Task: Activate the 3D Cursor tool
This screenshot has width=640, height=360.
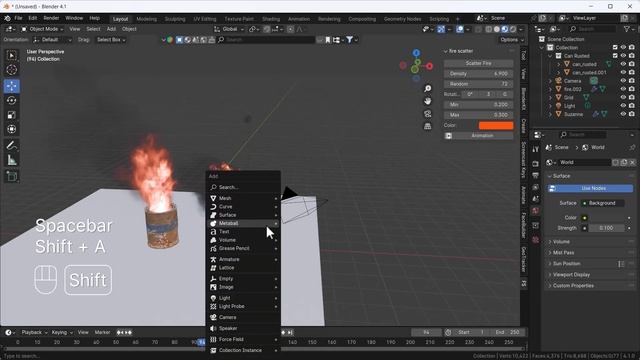Action: click(11, 70)
